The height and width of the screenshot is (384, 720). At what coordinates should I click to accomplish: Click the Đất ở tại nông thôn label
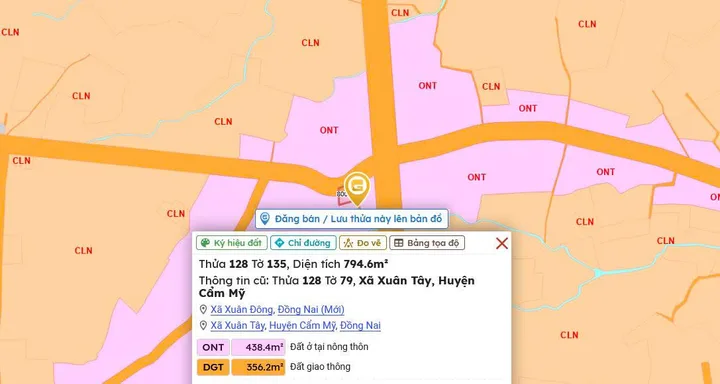click(x=329, y=347)
